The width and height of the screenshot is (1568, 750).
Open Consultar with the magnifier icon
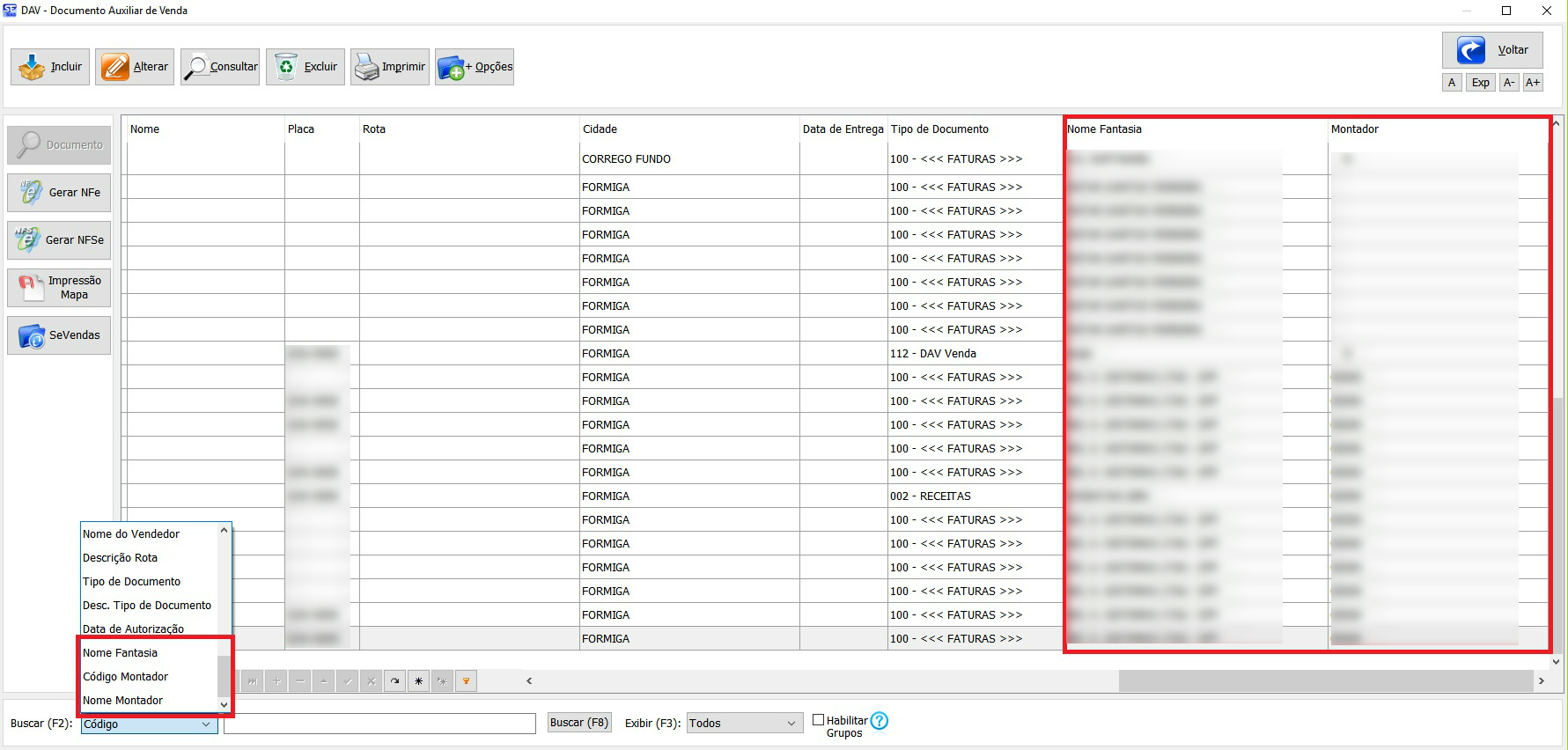coord(220,67)
